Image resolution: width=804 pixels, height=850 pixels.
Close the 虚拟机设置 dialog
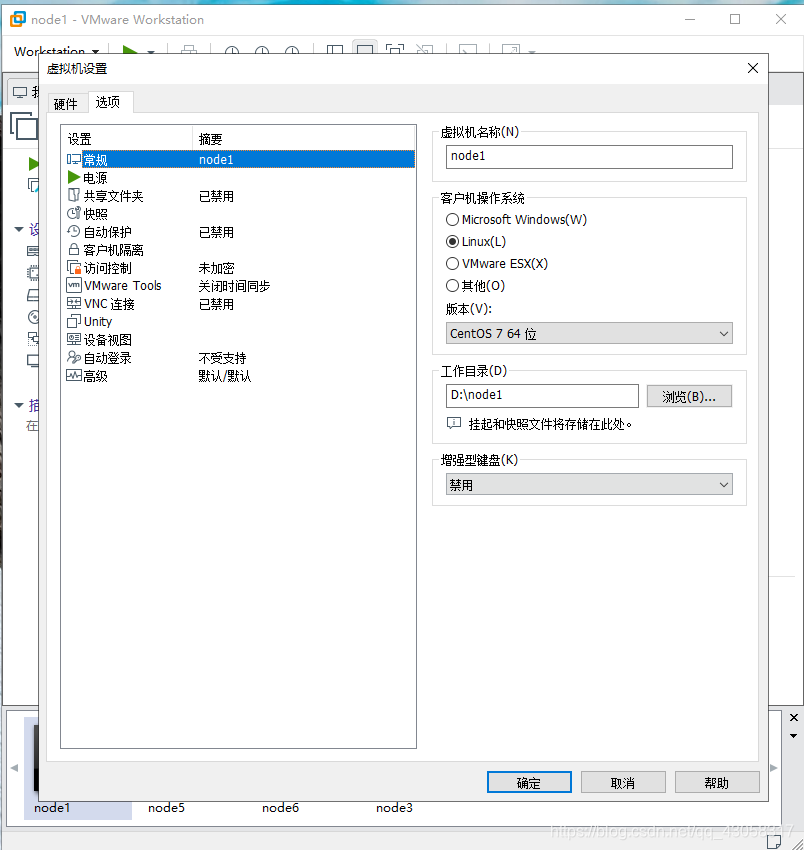pyautogui.click(x=752, y=68)
